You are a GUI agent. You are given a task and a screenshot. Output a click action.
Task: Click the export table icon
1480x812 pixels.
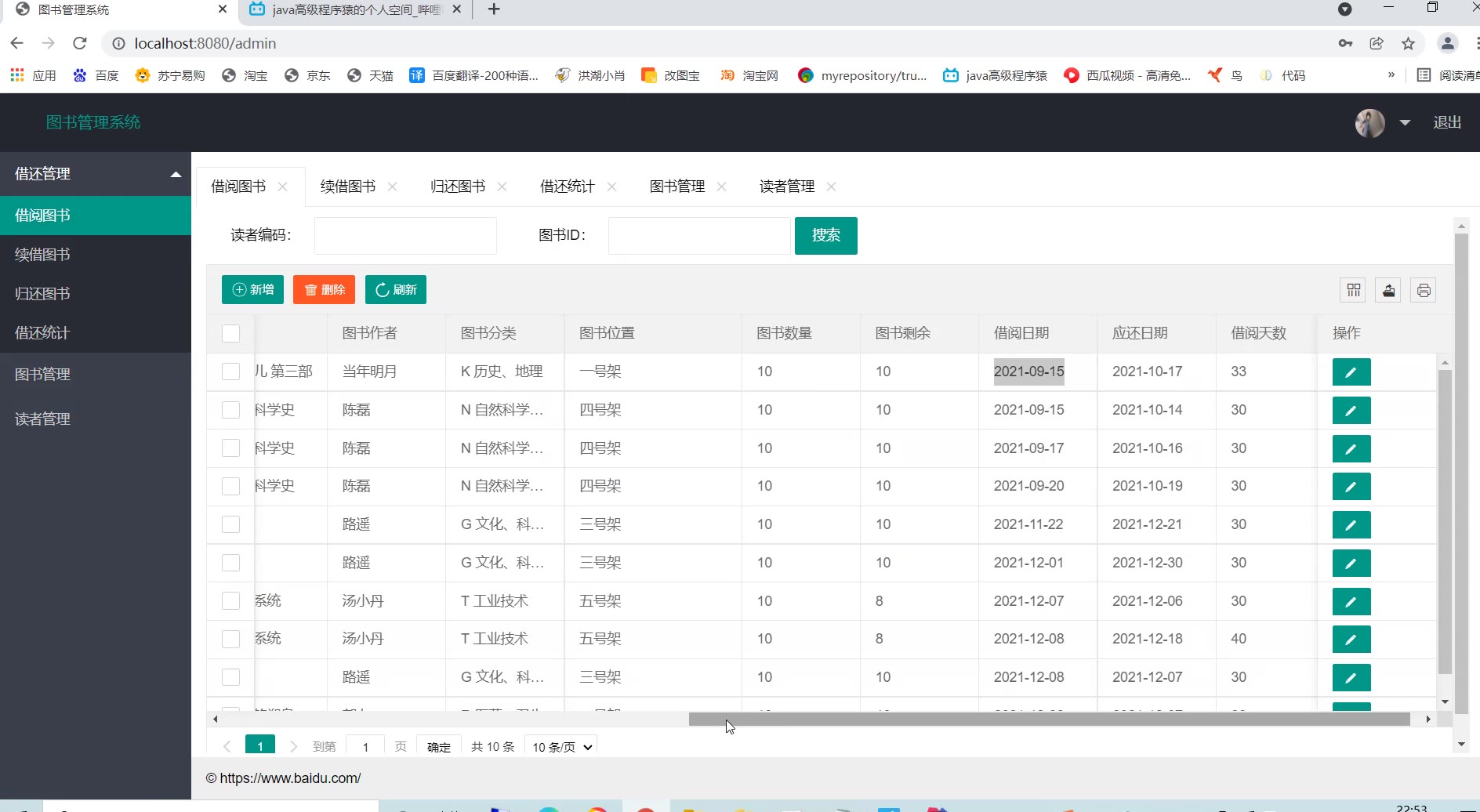click(1388, 290)
